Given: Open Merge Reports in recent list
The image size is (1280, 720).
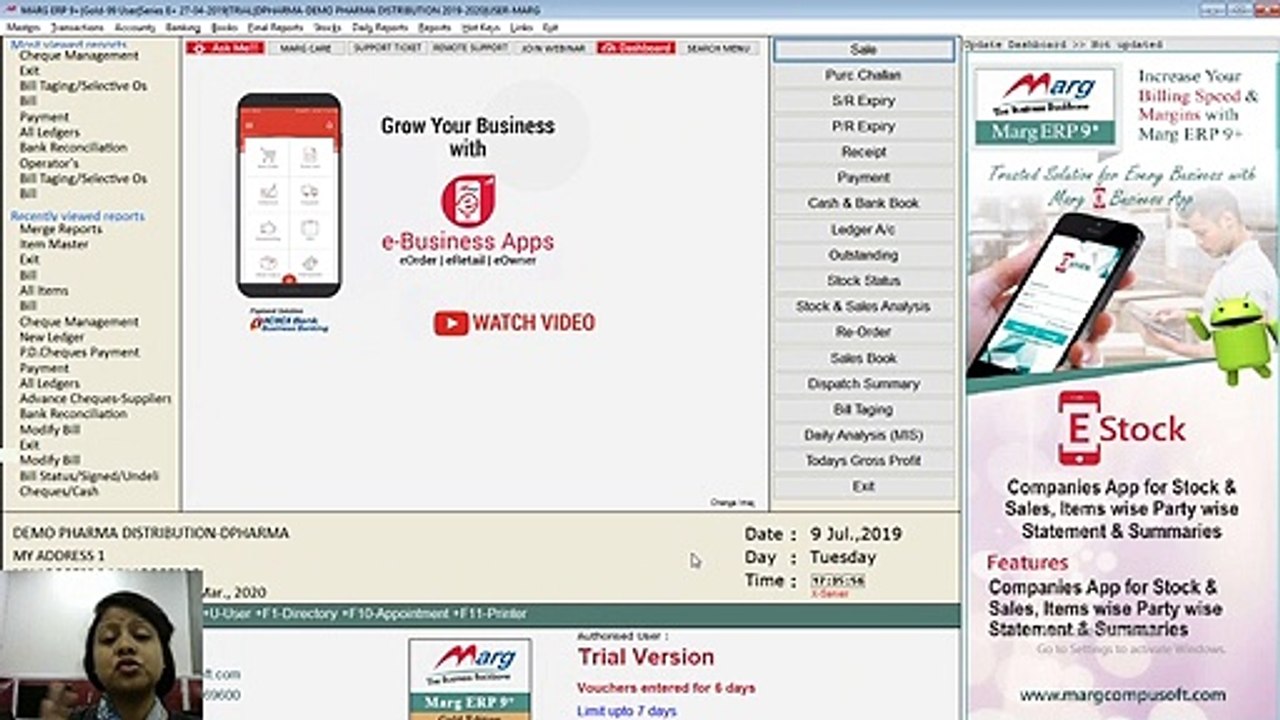Looking at the screenshot, I should tap(61, 229).
